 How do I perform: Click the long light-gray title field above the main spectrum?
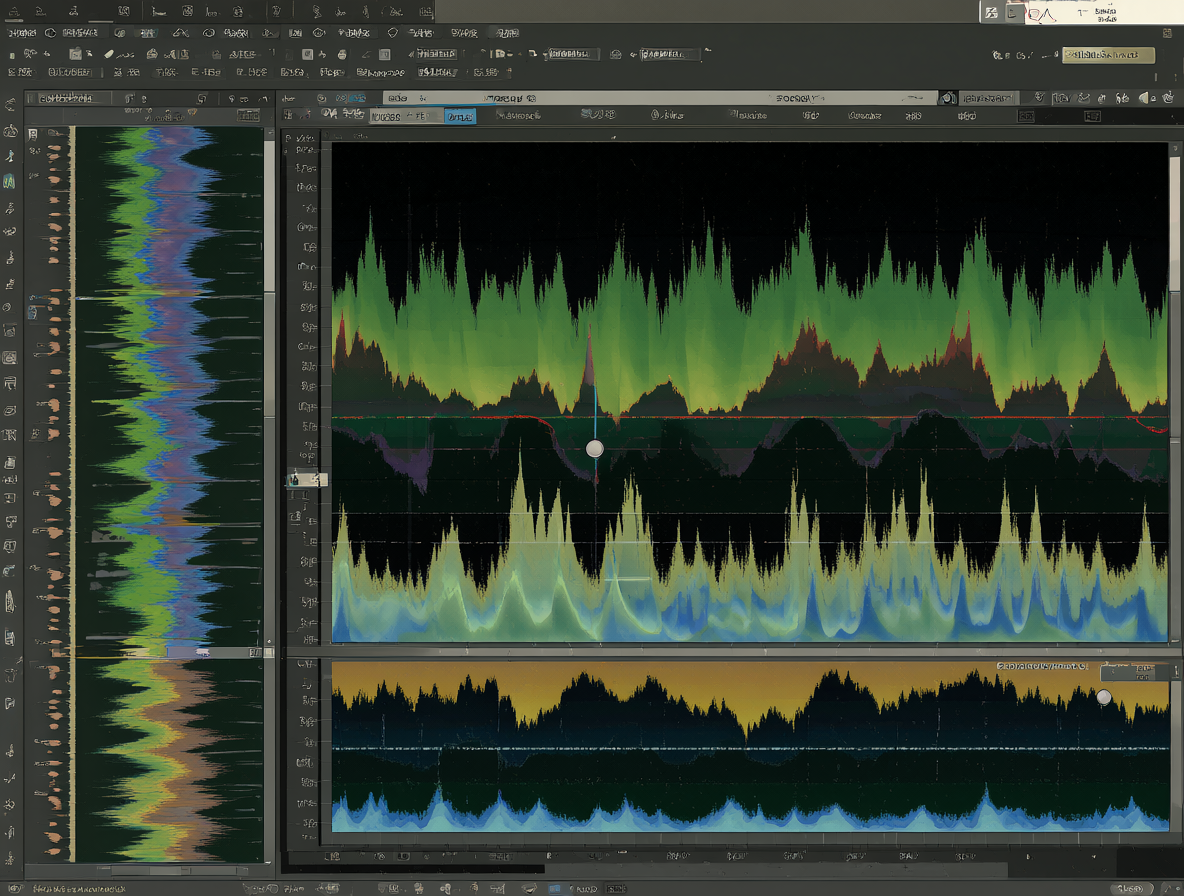661,98
